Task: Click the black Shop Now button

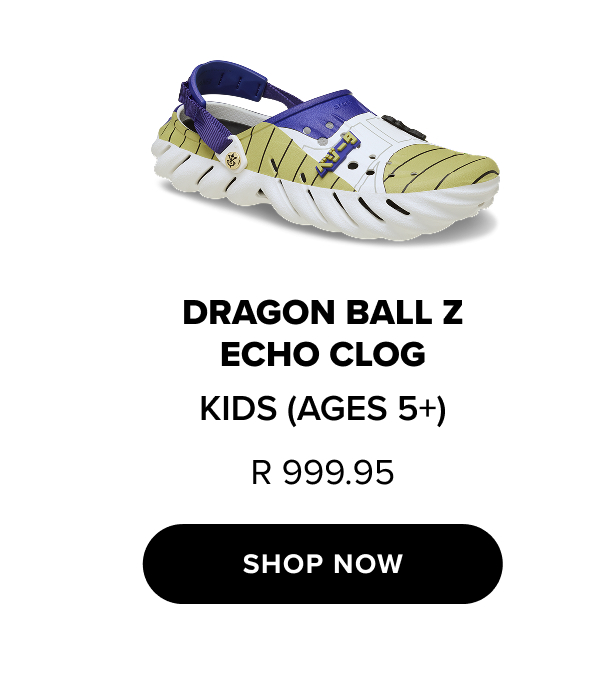Action: (322, 564)
